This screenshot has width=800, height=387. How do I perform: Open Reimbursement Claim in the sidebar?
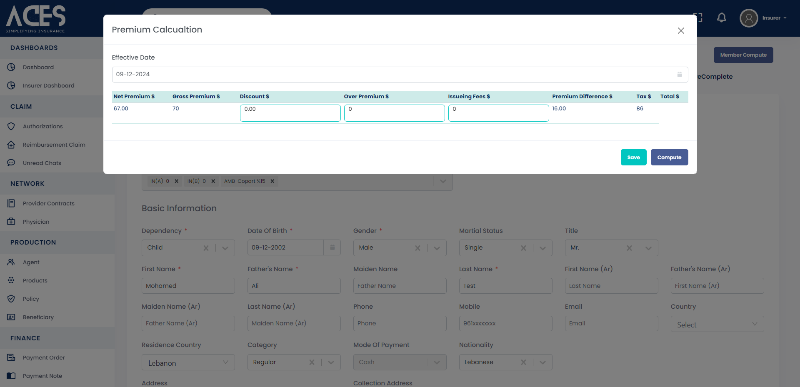click(x=54, y=145)
